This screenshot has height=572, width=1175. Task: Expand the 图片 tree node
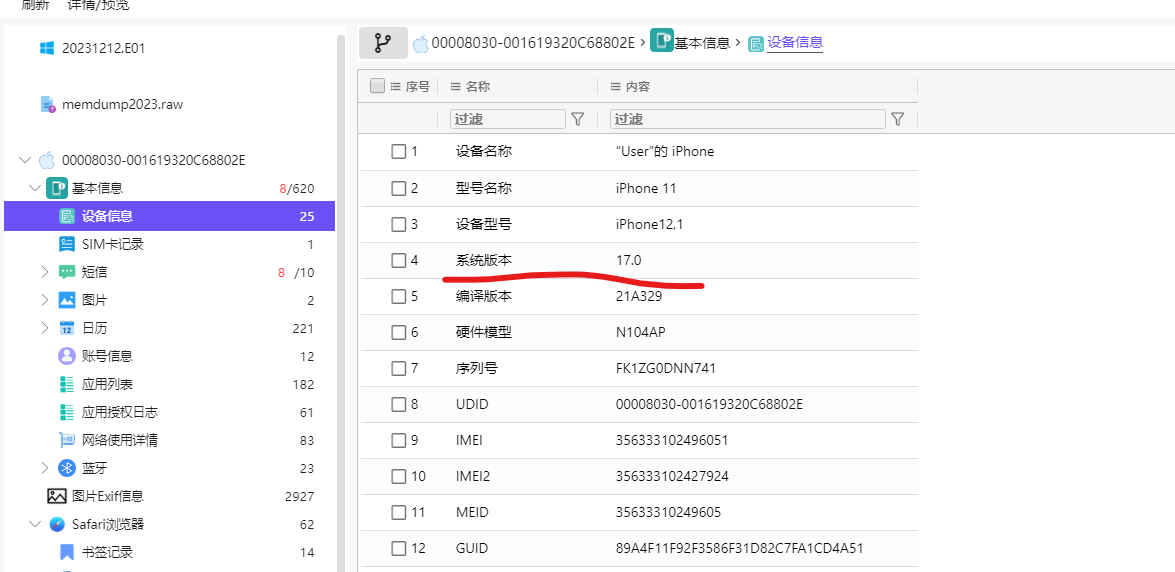click(x=44, y=301)
